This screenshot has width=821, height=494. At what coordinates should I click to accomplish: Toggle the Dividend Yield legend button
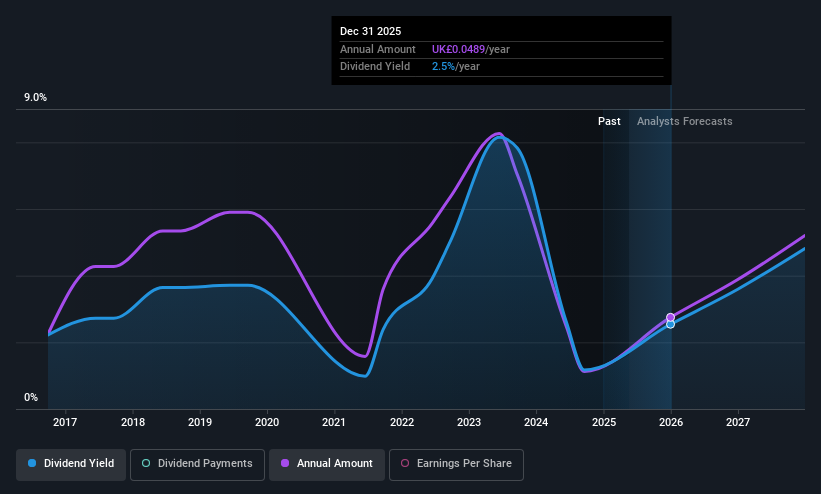(71, 464)
